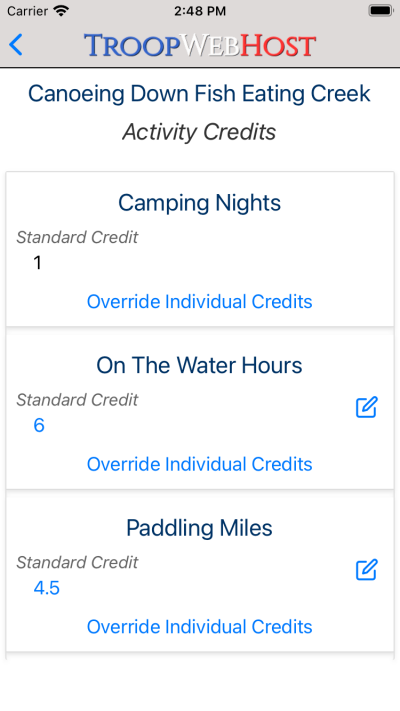Tap the battery indicator icon
Screen dimensions: 400x711
(x=380, y=10)
